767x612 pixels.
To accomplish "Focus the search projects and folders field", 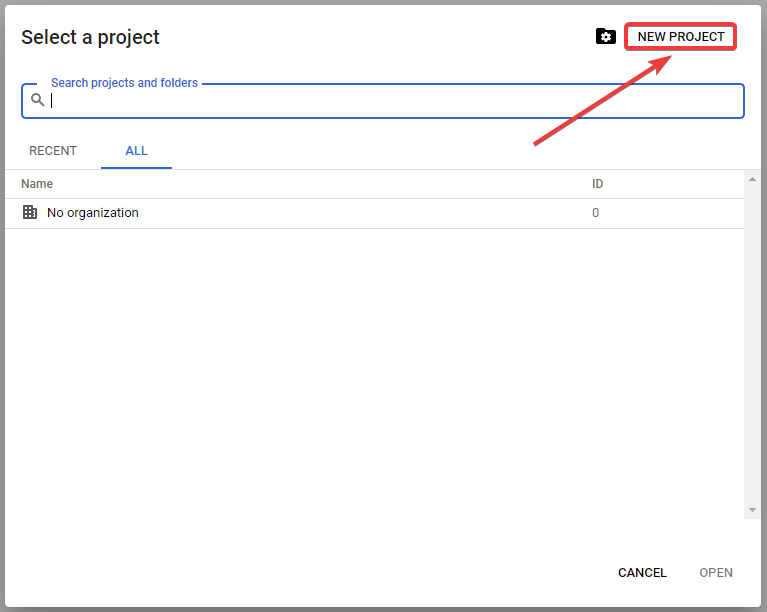I will click(x=390, y=101).
